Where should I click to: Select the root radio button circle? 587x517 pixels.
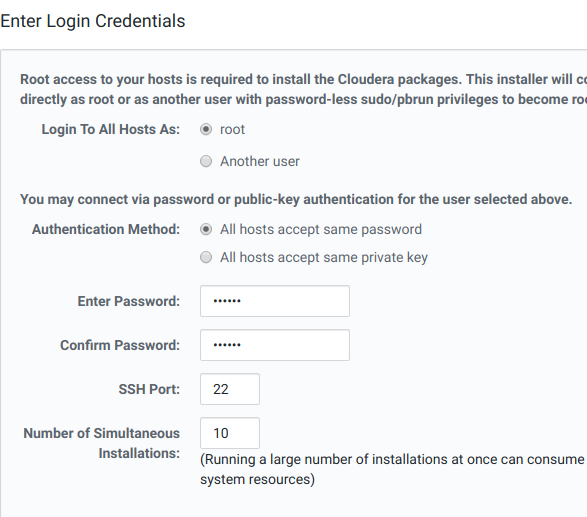pos(206,129)
